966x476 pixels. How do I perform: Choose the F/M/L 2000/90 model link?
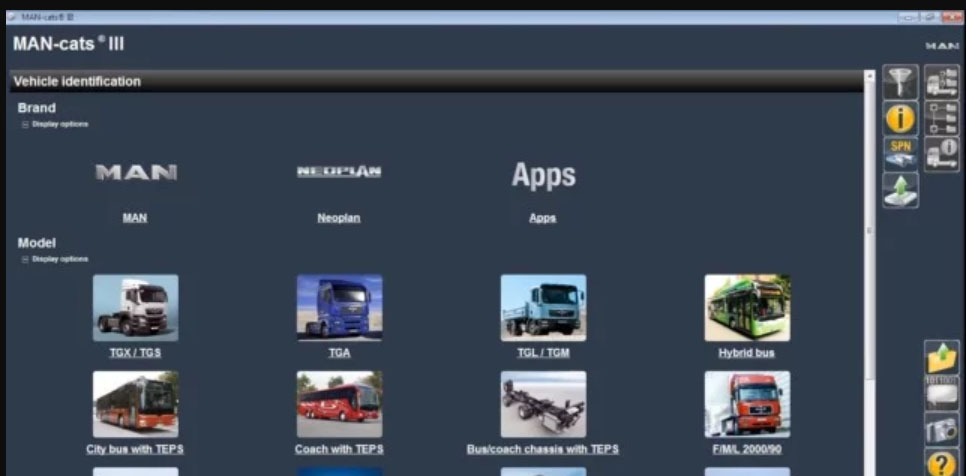point(746,449)
